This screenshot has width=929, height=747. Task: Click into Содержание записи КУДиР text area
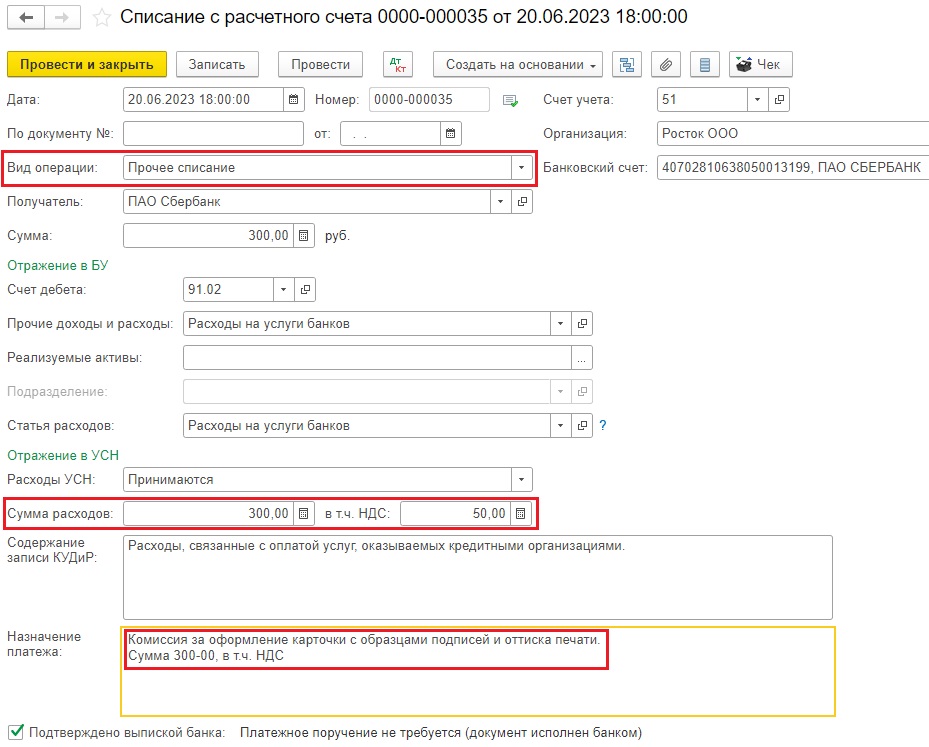point(478,578)
